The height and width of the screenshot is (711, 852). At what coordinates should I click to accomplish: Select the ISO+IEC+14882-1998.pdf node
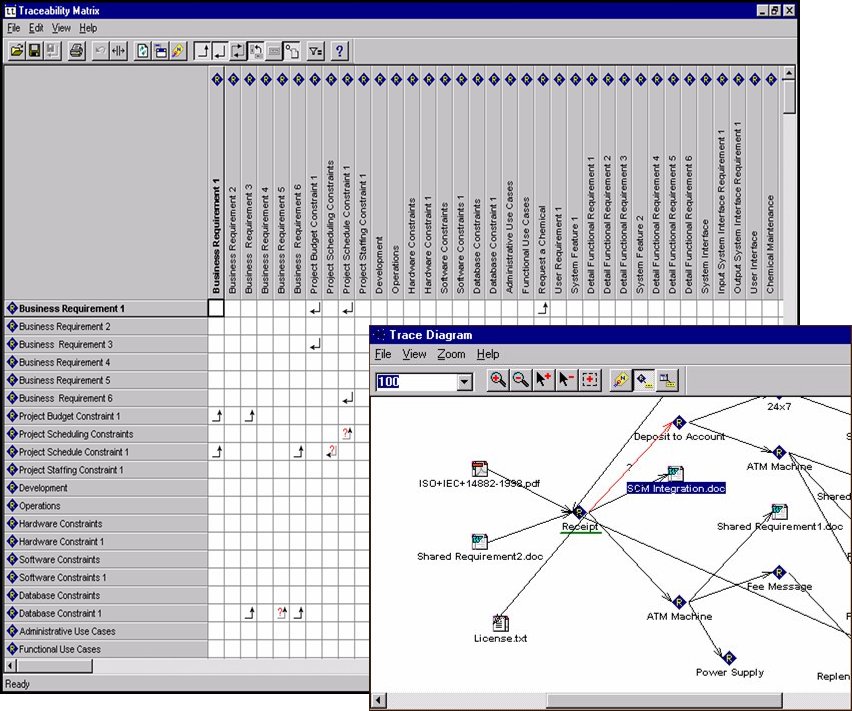479,475
